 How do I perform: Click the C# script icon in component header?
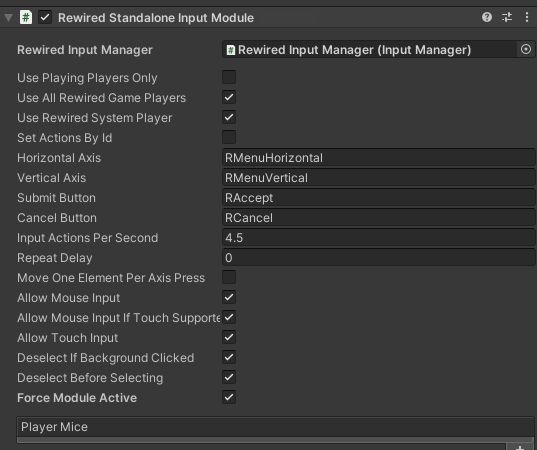point(26,17)
